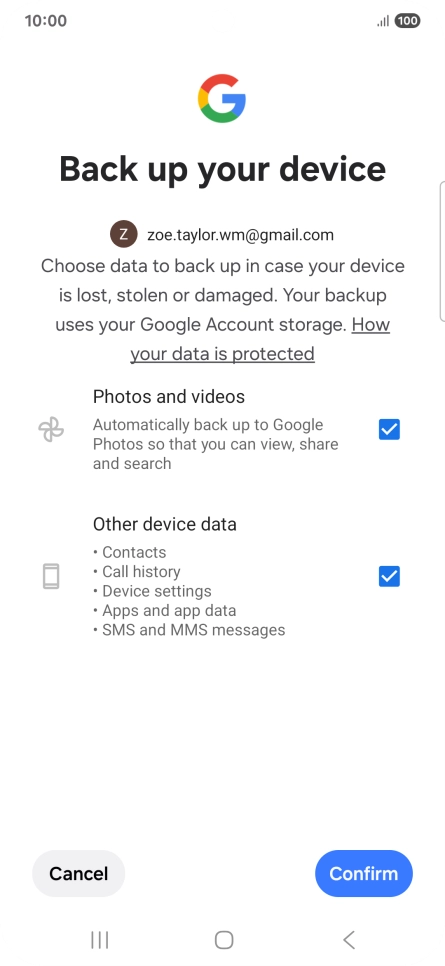This screenshot has height=966, width=445.
Task: Go back using navigation bar arrow
Action: [348, 940]
